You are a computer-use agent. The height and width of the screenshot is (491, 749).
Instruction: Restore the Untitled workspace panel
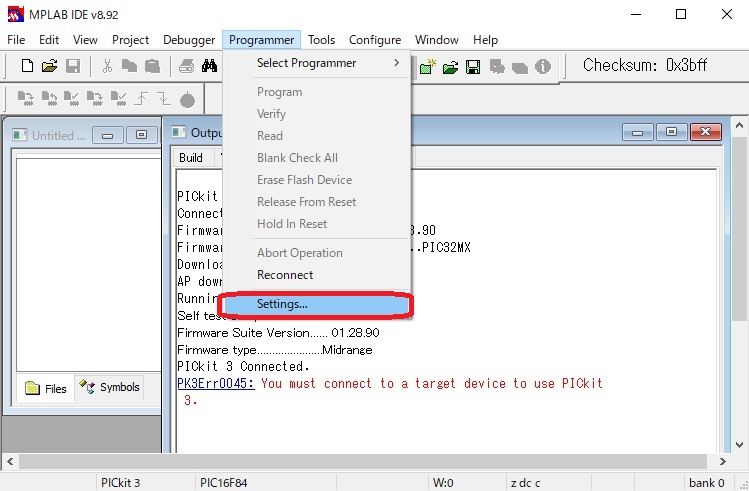tap(141, 135)
